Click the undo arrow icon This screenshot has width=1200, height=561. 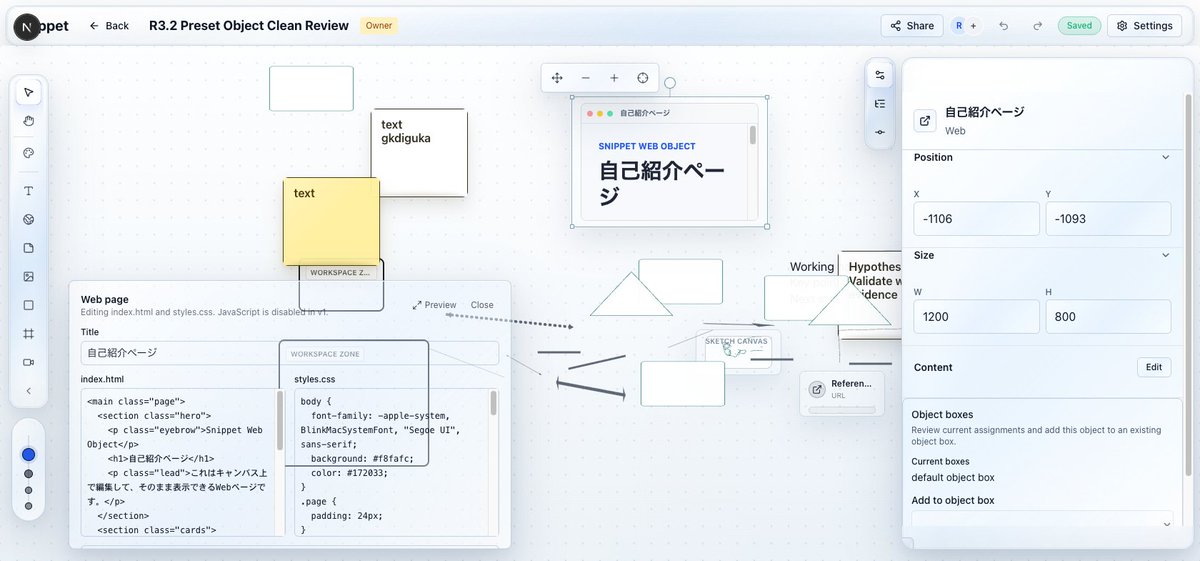(x=1004, y=26)
